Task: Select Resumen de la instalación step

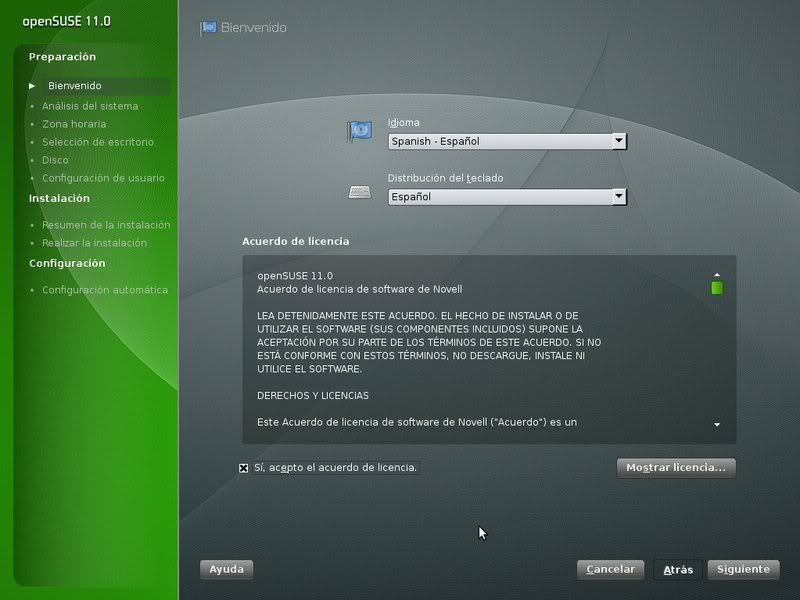Action: tap(106, 225)
